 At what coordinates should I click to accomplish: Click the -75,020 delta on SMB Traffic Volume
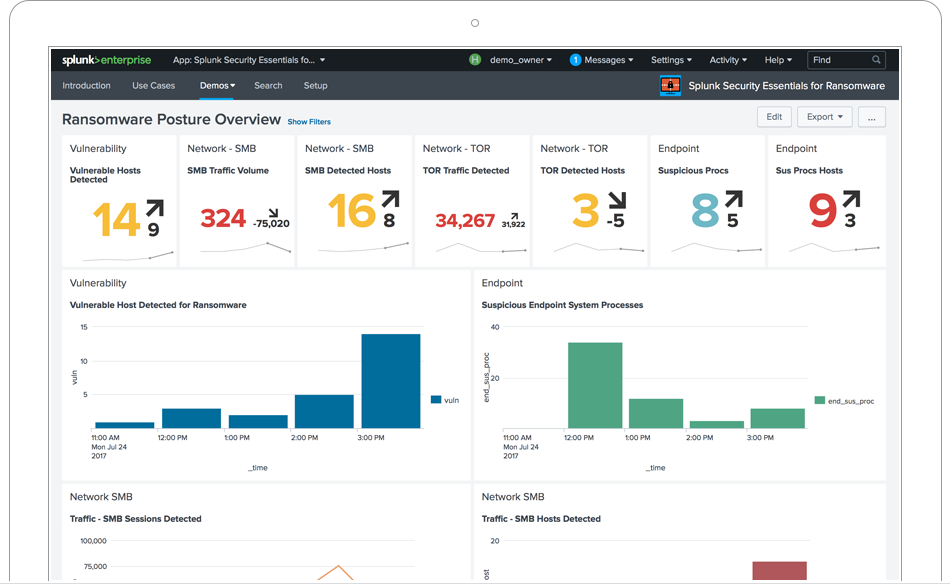coord(271,224)
